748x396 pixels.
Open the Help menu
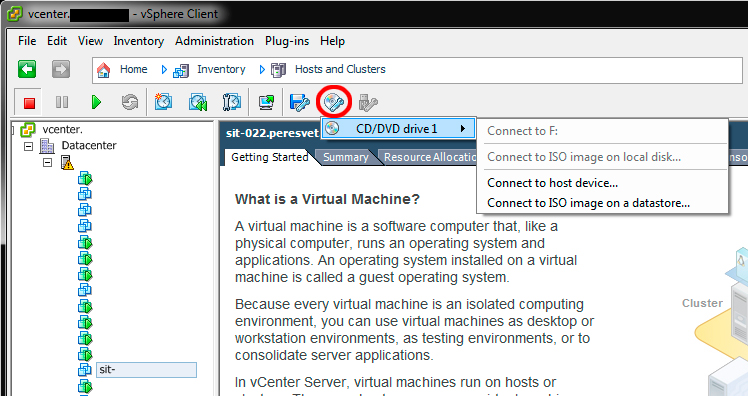332,41
